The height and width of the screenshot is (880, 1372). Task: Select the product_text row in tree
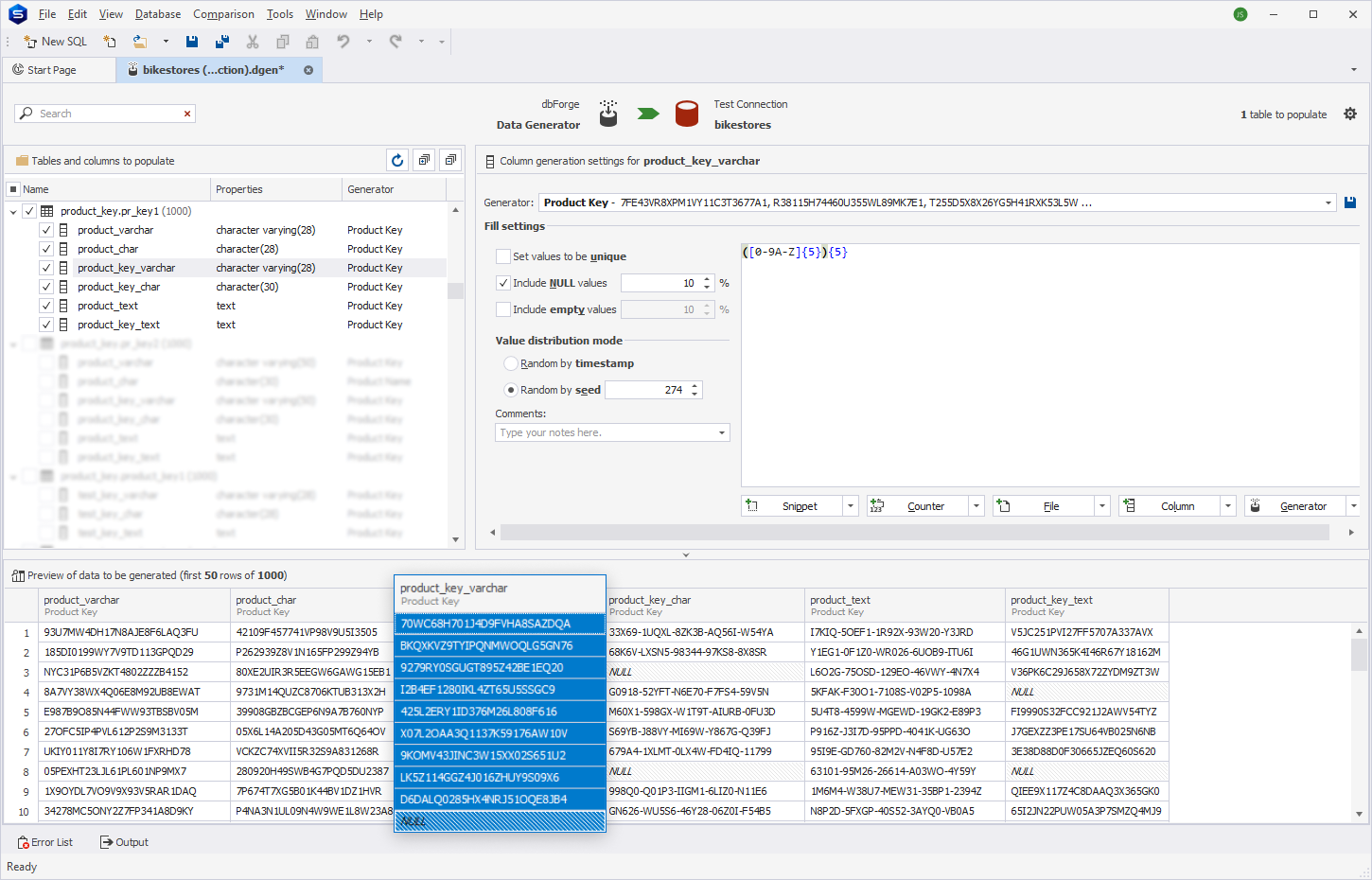tap(226, 306)
